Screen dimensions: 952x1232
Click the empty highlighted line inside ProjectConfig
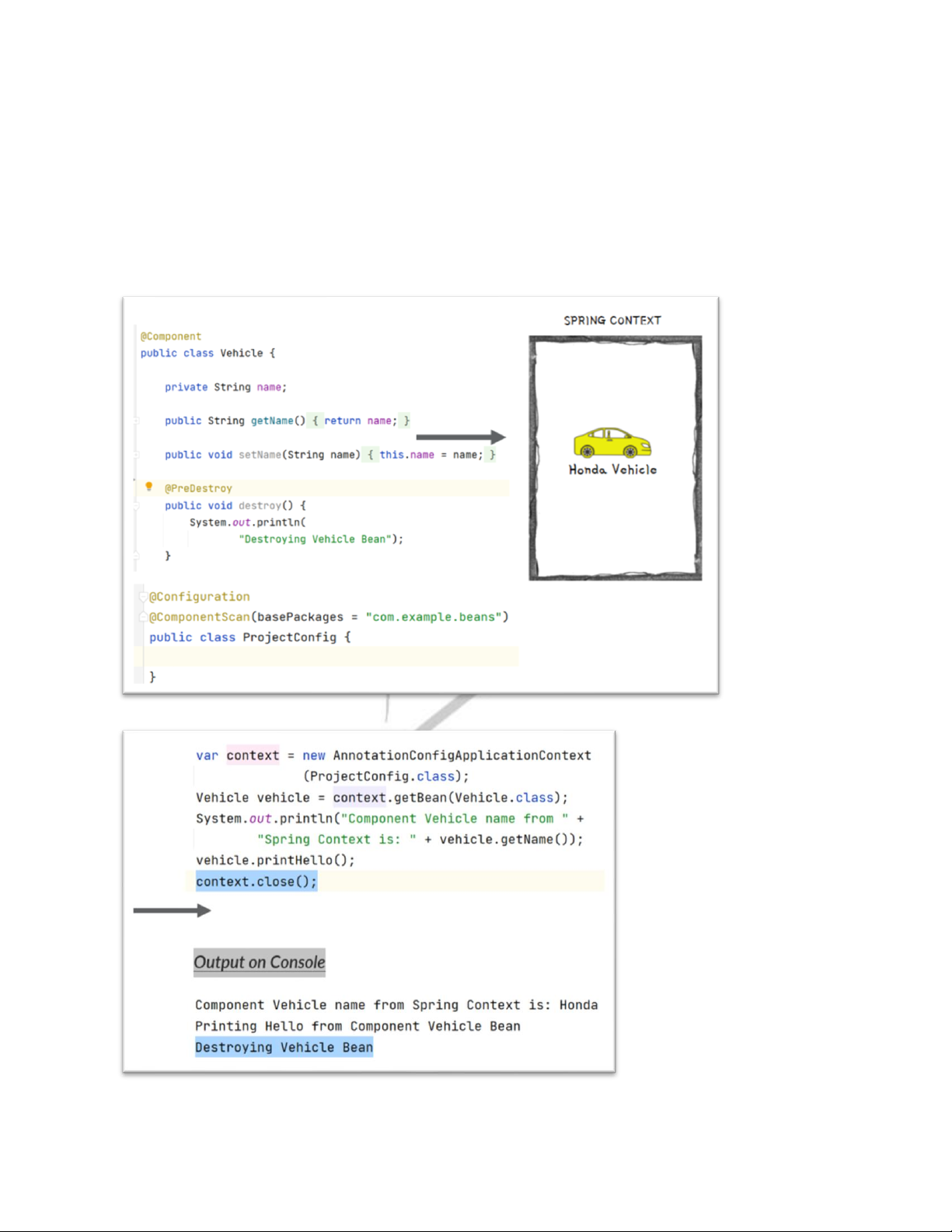coord(326,657)
